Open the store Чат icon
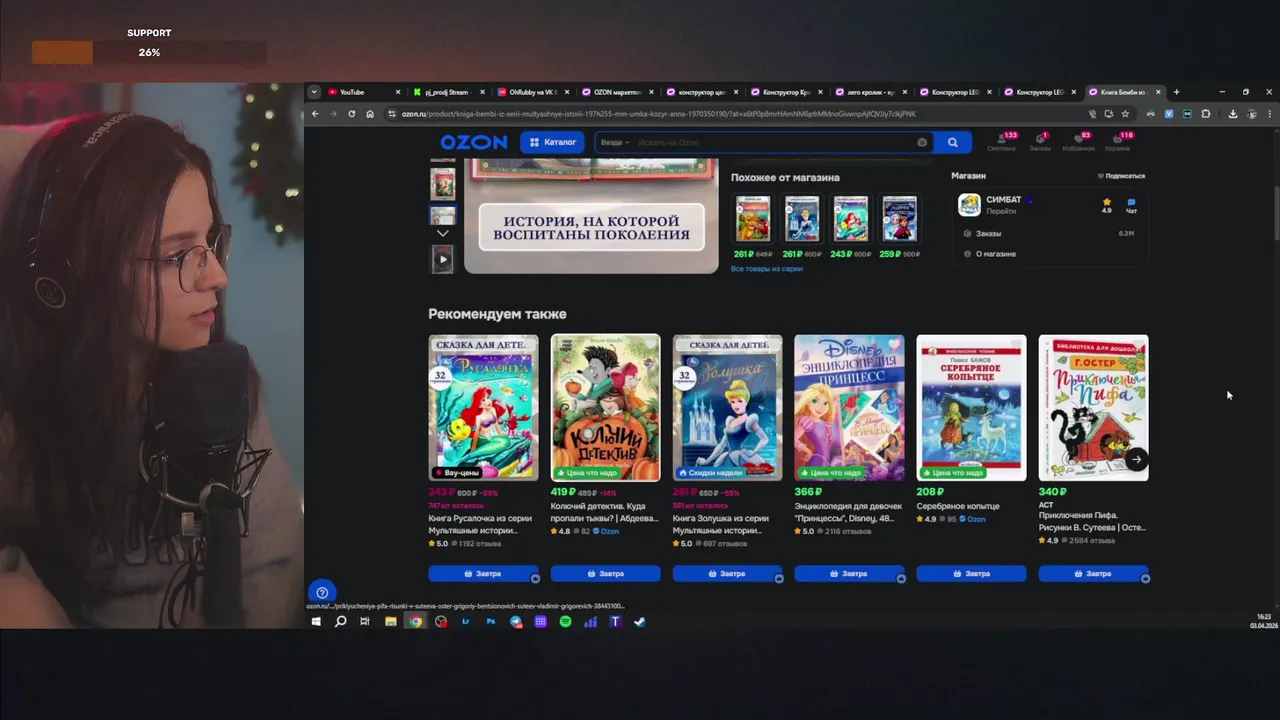Screen dimensions: 1280x720 [x=1131, y=205]
